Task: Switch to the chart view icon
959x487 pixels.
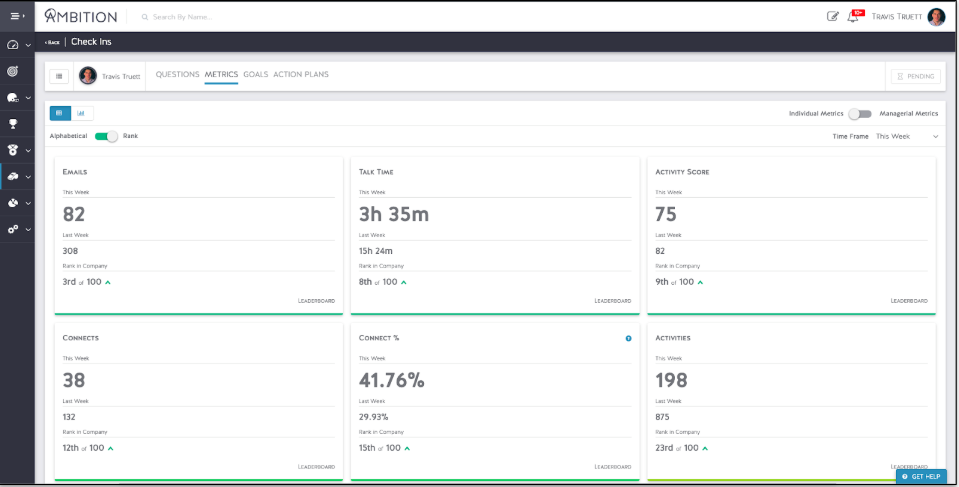Action: coord(81,113)
